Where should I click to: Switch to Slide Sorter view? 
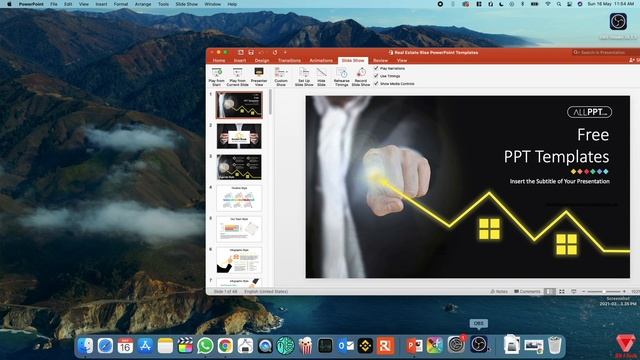point(562,291)
